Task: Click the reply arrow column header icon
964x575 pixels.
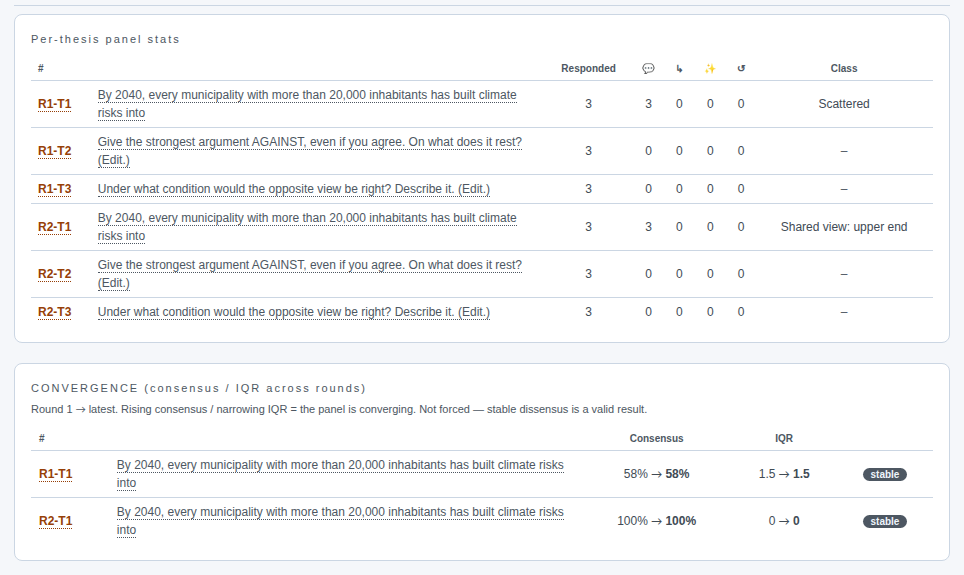Action: click(x=679, y=68)
